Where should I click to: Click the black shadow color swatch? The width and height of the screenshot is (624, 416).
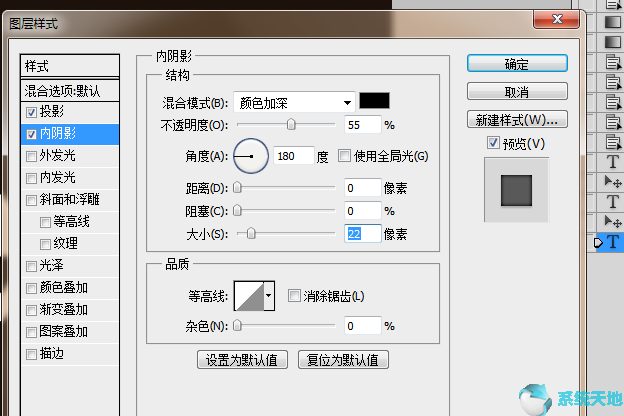(374, 100)
